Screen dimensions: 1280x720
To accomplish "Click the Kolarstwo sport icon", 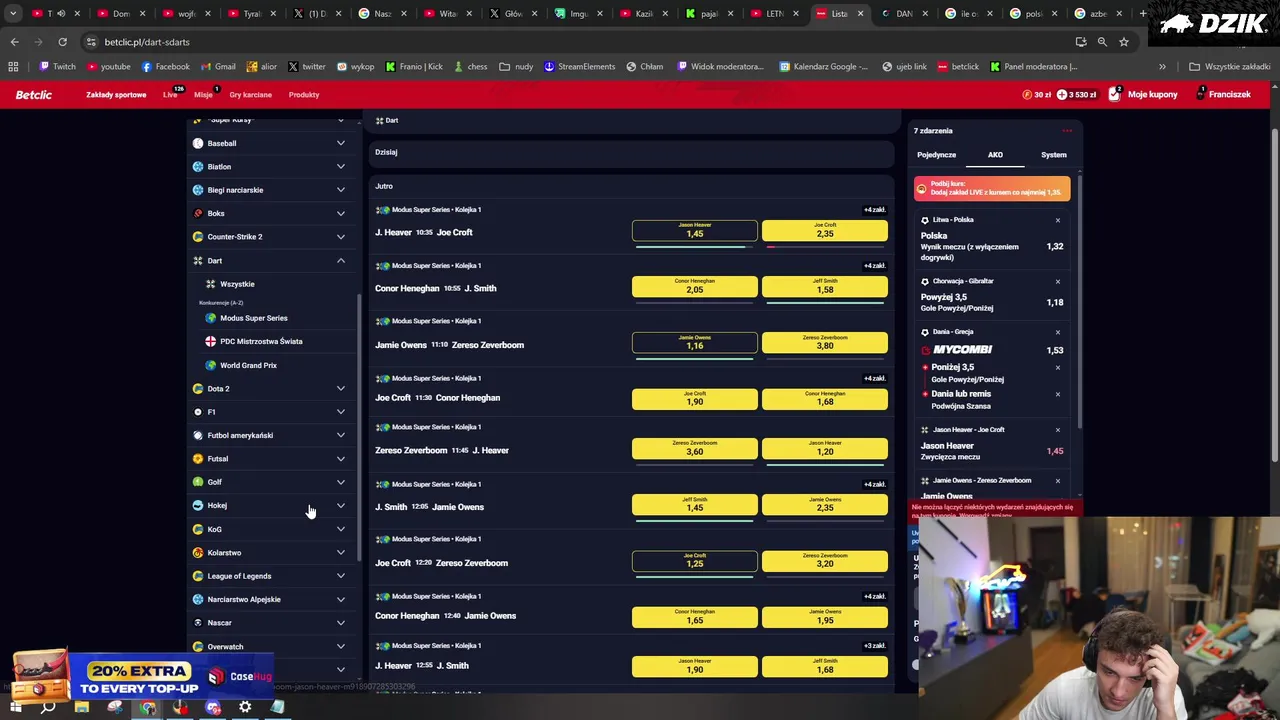I will (x=198, y=552).
